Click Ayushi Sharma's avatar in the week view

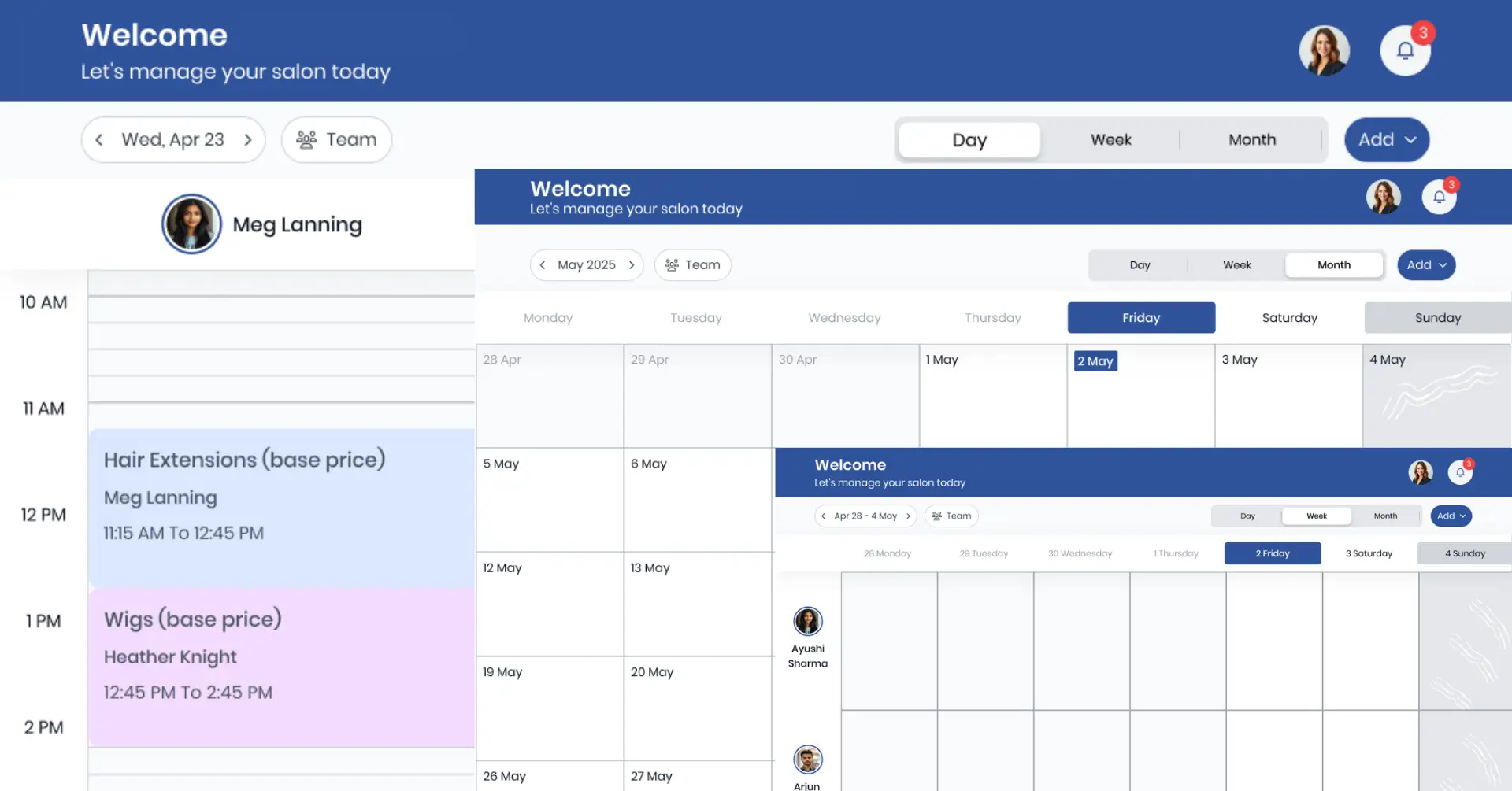807,621
